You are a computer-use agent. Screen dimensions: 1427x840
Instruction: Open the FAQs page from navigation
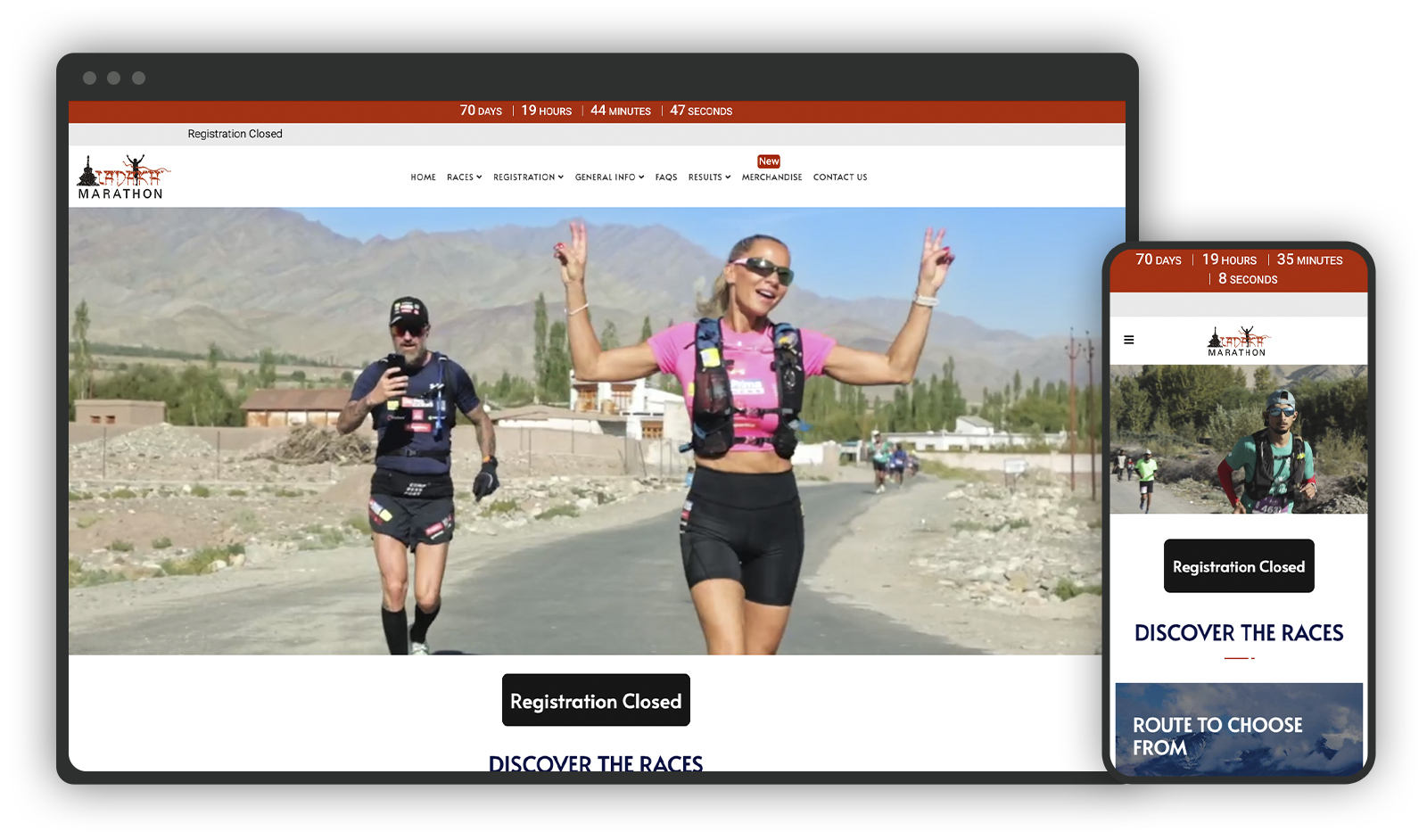(x=665, y=177)
